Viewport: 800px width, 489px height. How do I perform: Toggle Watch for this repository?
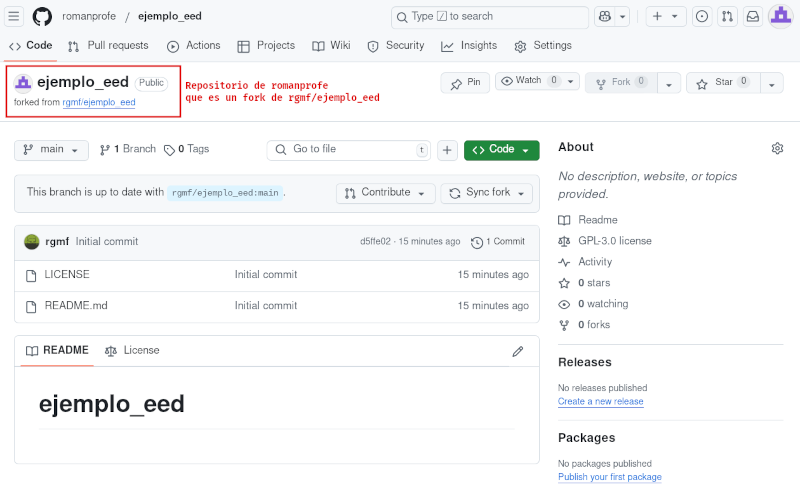(530, 81)
